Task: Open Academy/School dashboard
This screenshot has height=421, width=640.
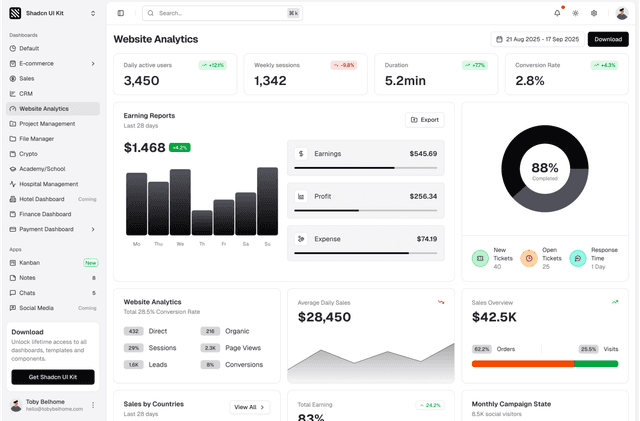Action: 53,169
